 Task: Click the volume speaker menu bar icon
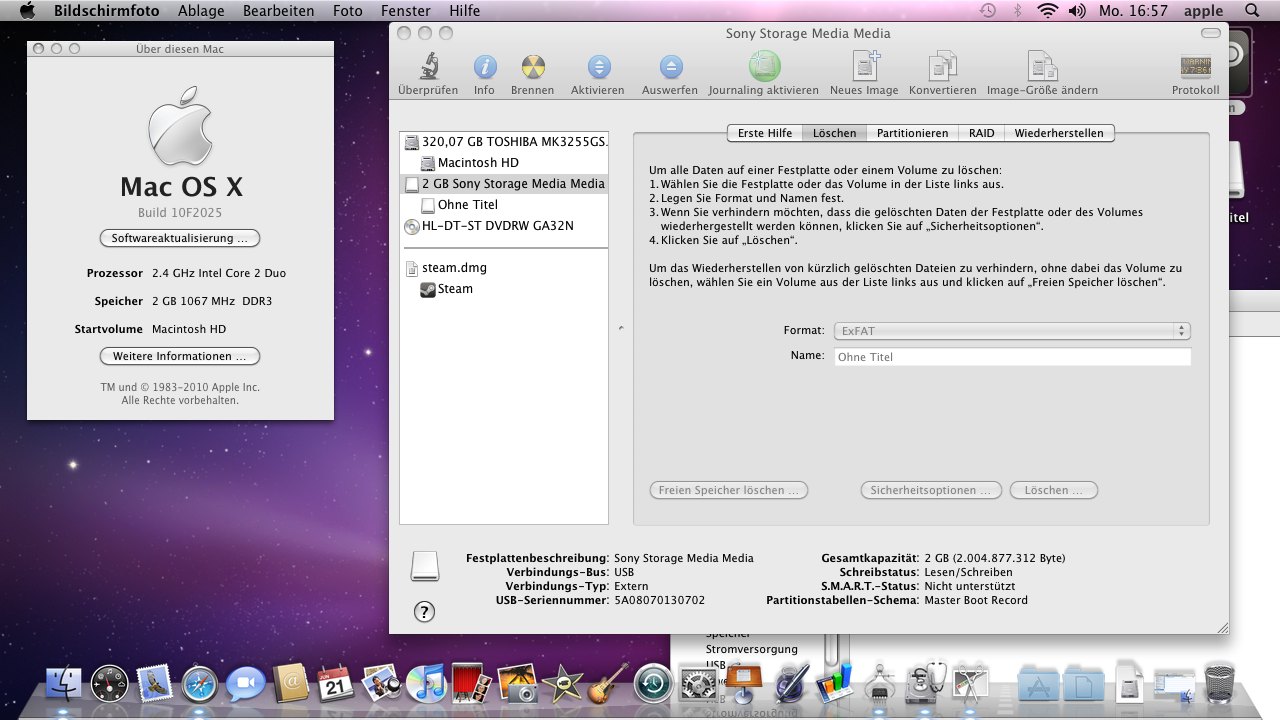[1077, 10]
